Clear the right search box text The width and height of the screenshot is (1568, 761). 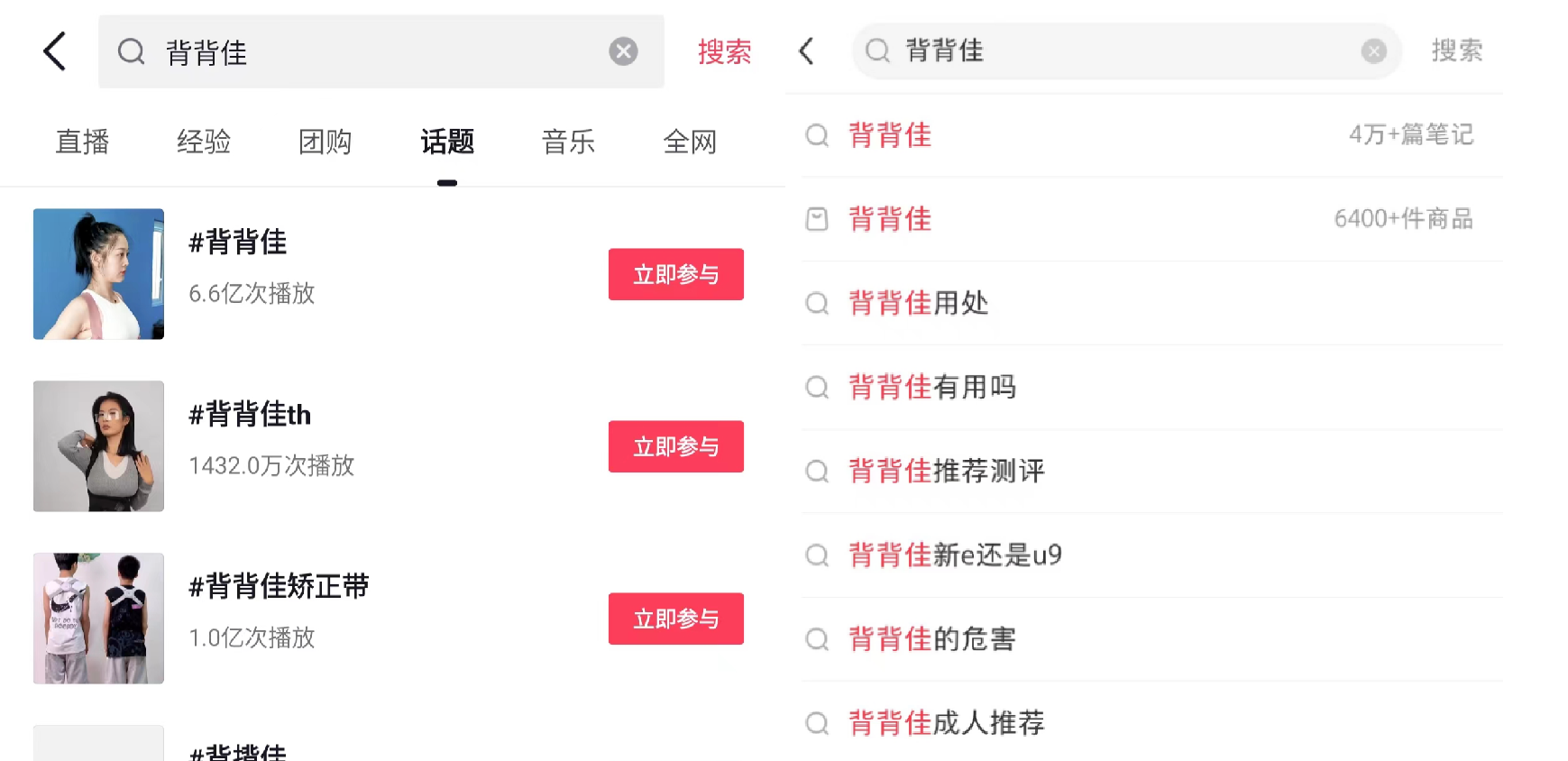click(1373, 51)
